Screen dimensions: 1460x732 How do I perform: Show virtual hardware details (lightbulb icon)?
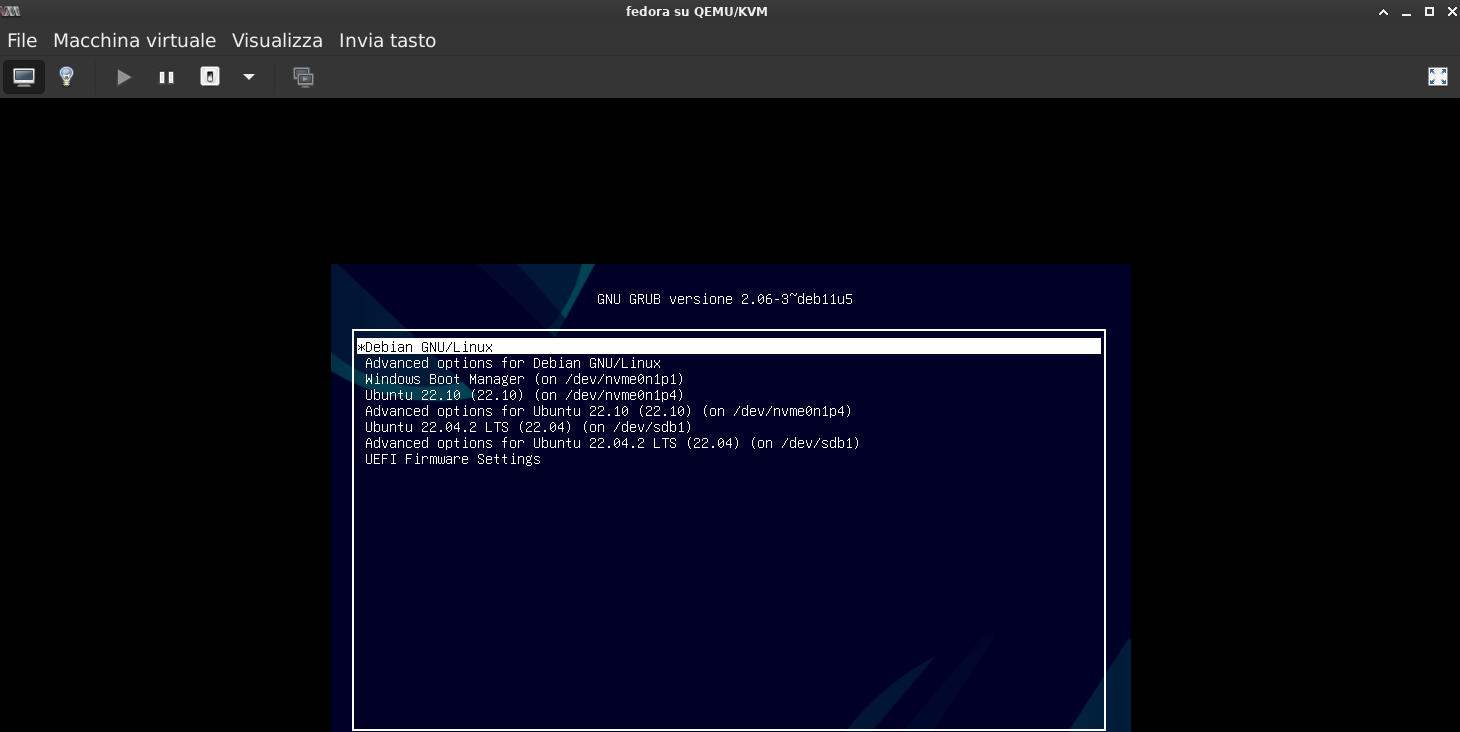pos(66,77)
